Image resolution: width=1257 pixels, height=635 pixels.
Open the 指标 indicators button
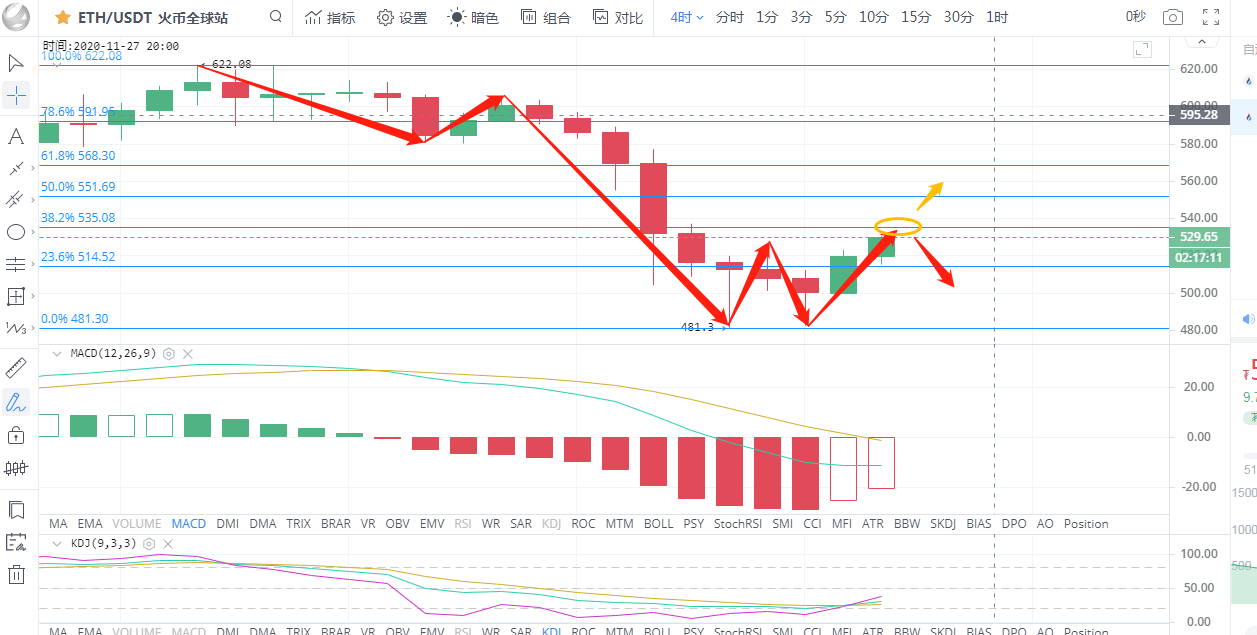[x=330, y=17]
